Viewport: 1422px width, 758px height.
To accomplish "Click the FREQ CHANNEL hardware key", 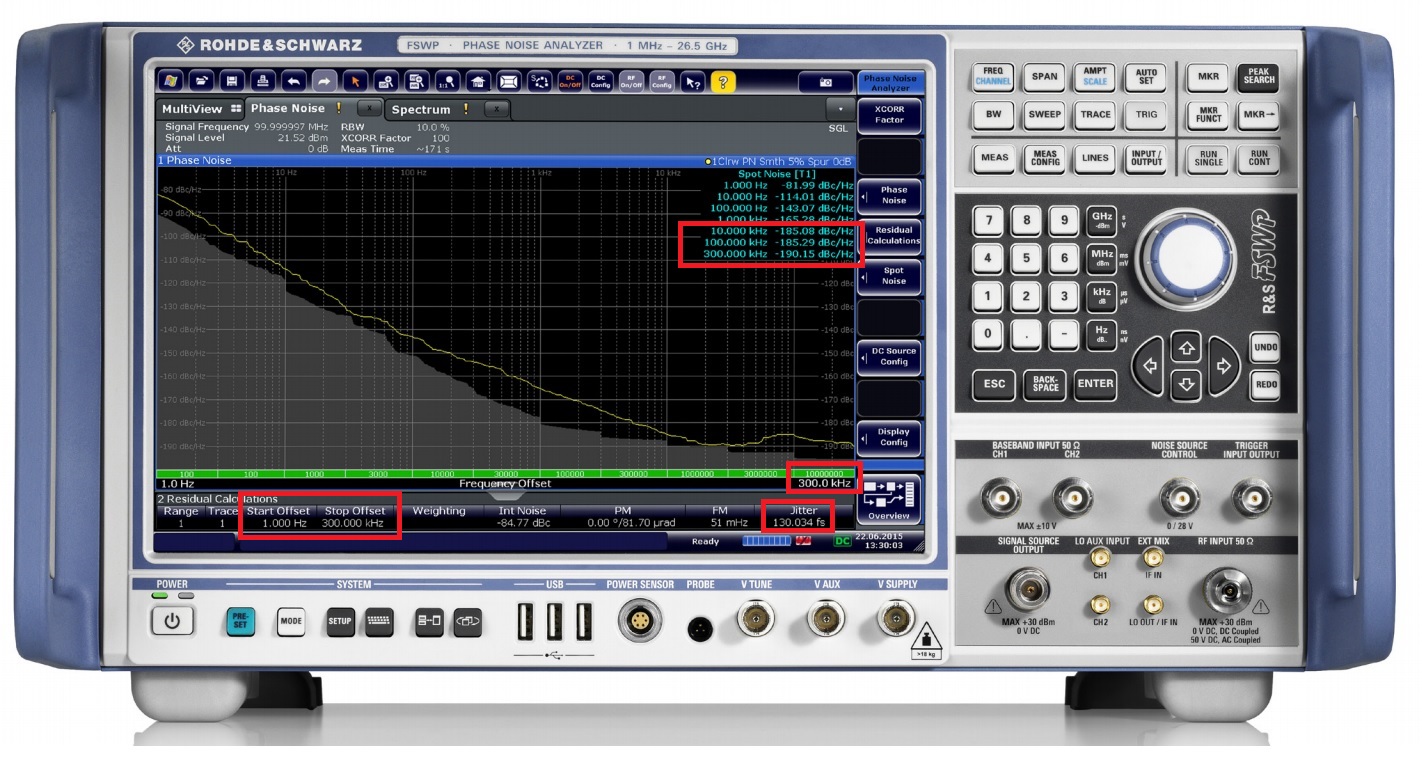I will [x=993, y=78].
